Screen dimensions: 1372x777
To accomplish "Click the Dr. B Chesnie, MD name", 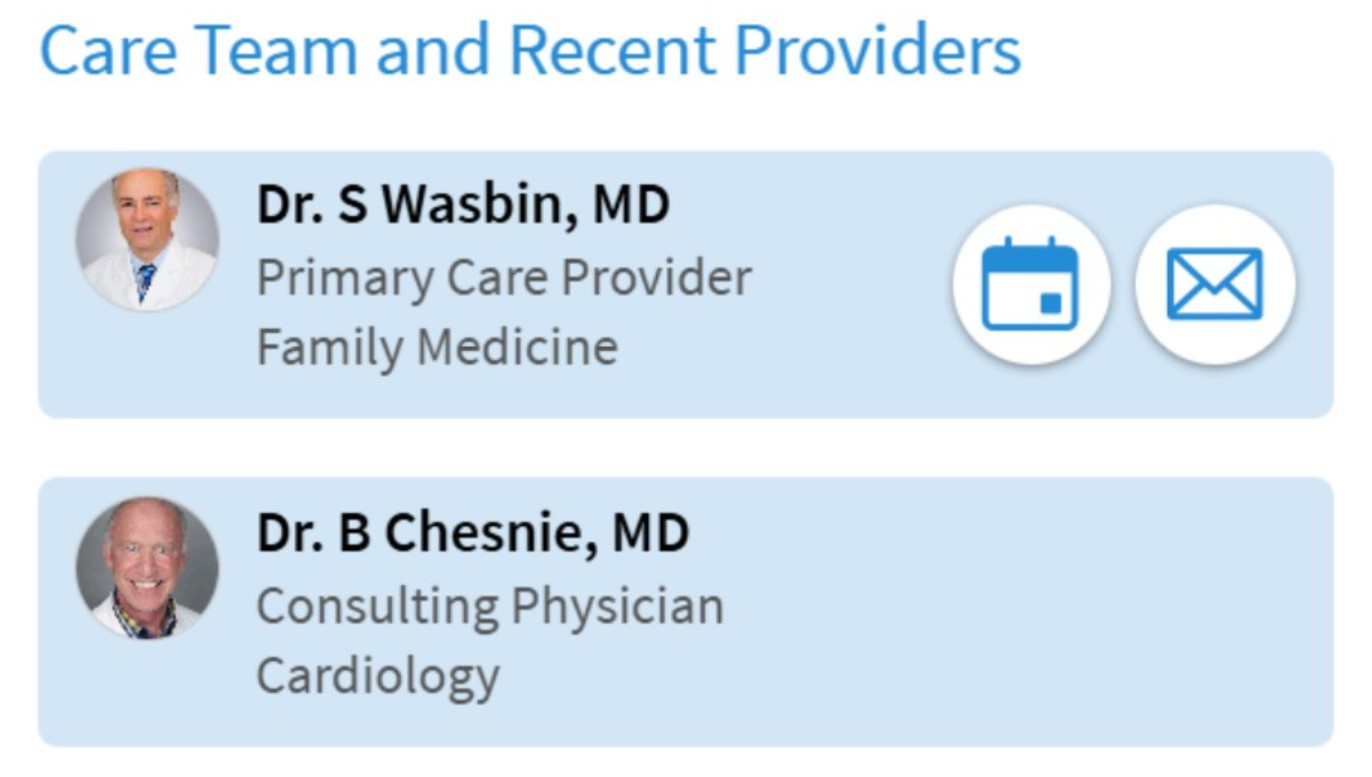I will (472, 533).
